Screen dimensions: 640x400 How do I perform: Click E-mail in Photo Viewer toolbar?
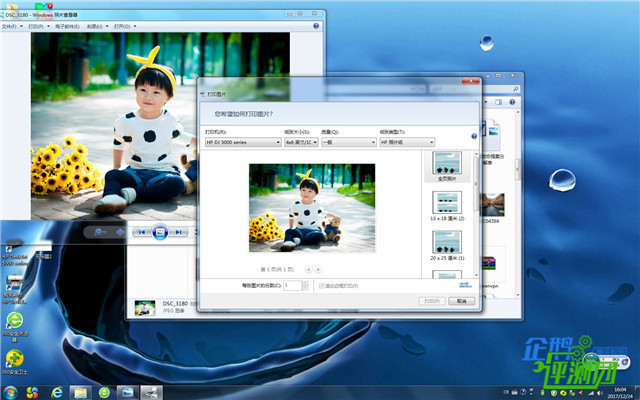67,26
